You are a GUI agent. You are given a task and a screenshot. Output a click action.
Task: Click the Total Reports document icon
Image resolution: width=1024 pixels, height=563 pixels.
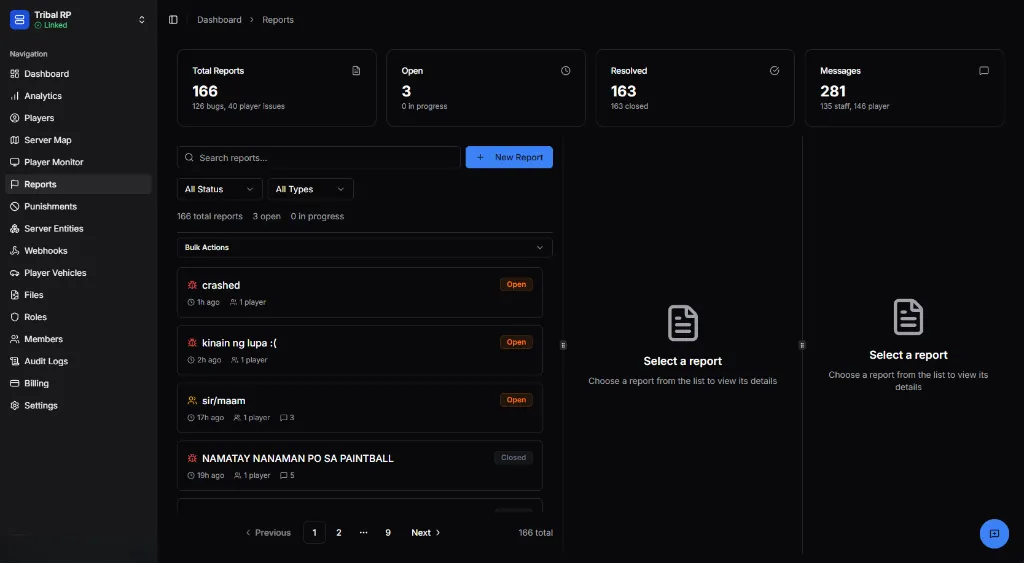pos(356,71)
